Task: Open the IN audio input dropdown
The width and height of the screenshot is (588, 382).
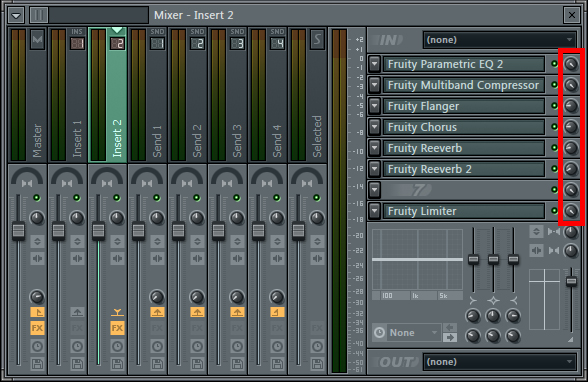Action: tap(500, 40)
